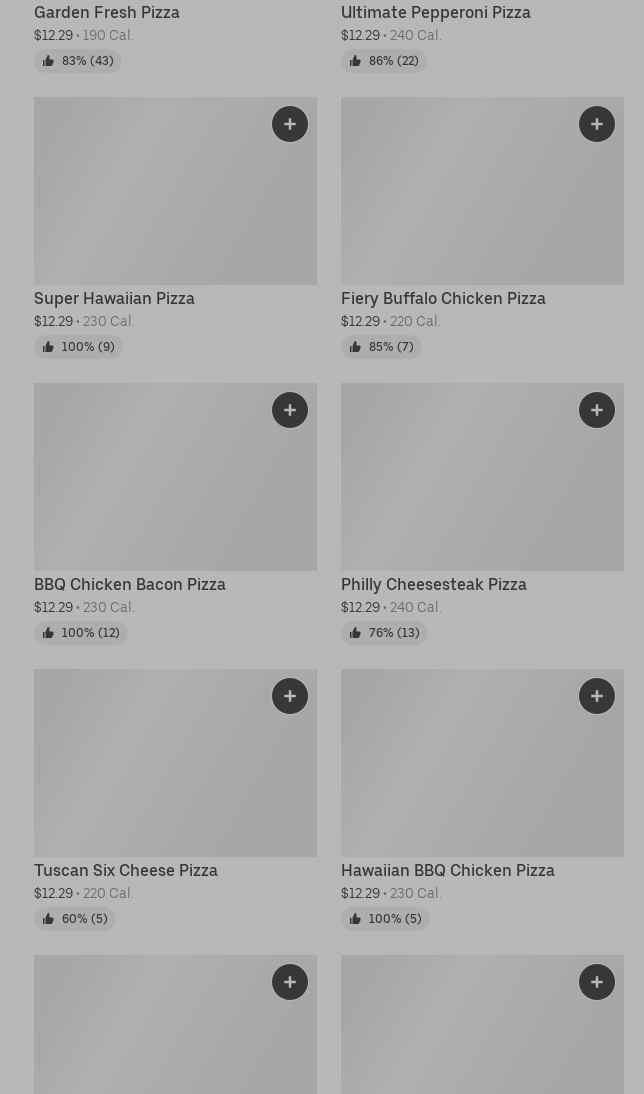Image resolution: width=644 pixels, height=1094 pixels.
Task: Click the 86% (22) rating badge
Action: tap(384, 61)
